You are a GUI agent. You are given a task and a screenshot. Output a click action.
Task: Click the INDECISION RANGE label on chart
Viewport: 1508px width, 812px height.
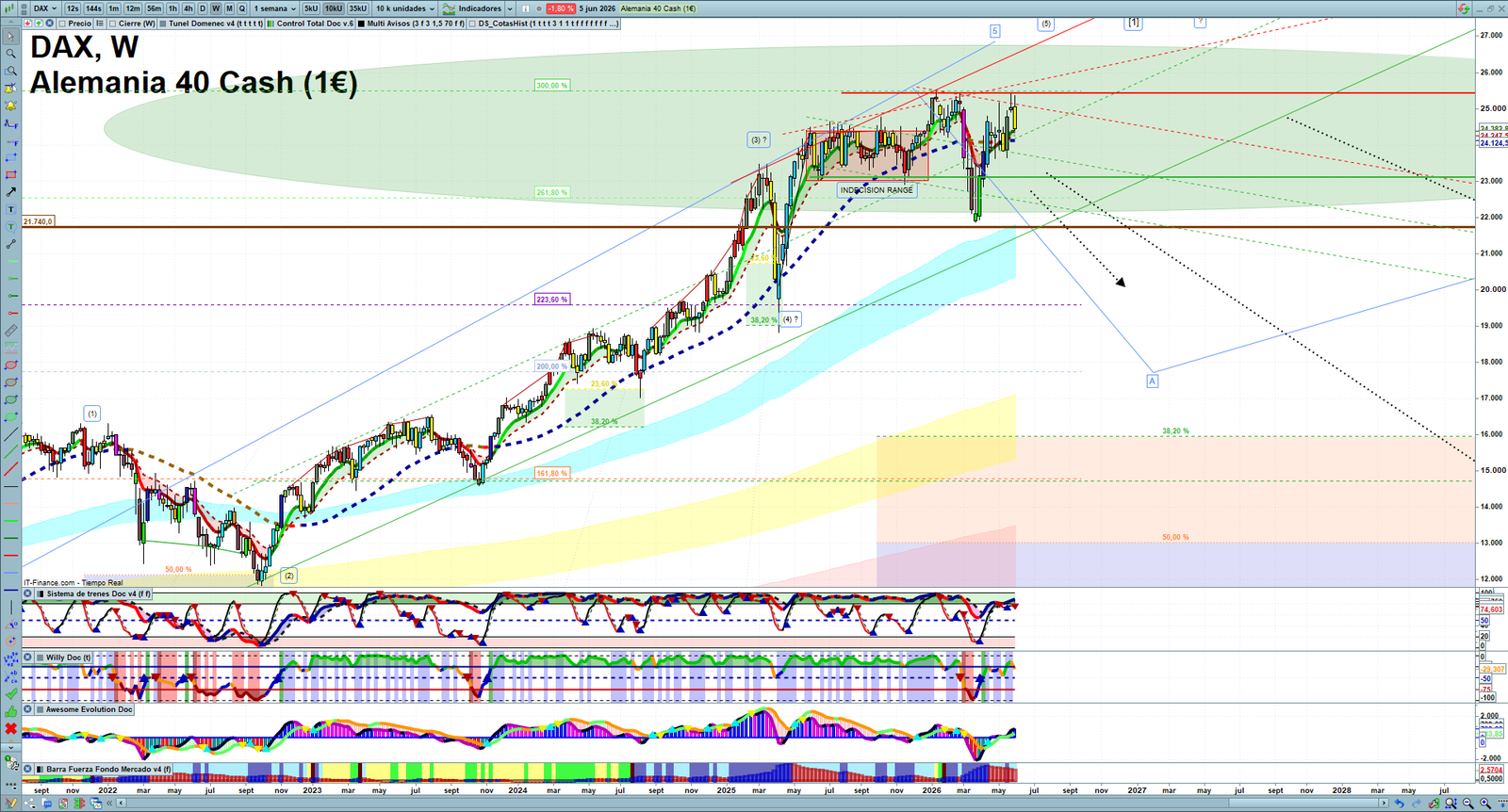click(x=877, y=190)
